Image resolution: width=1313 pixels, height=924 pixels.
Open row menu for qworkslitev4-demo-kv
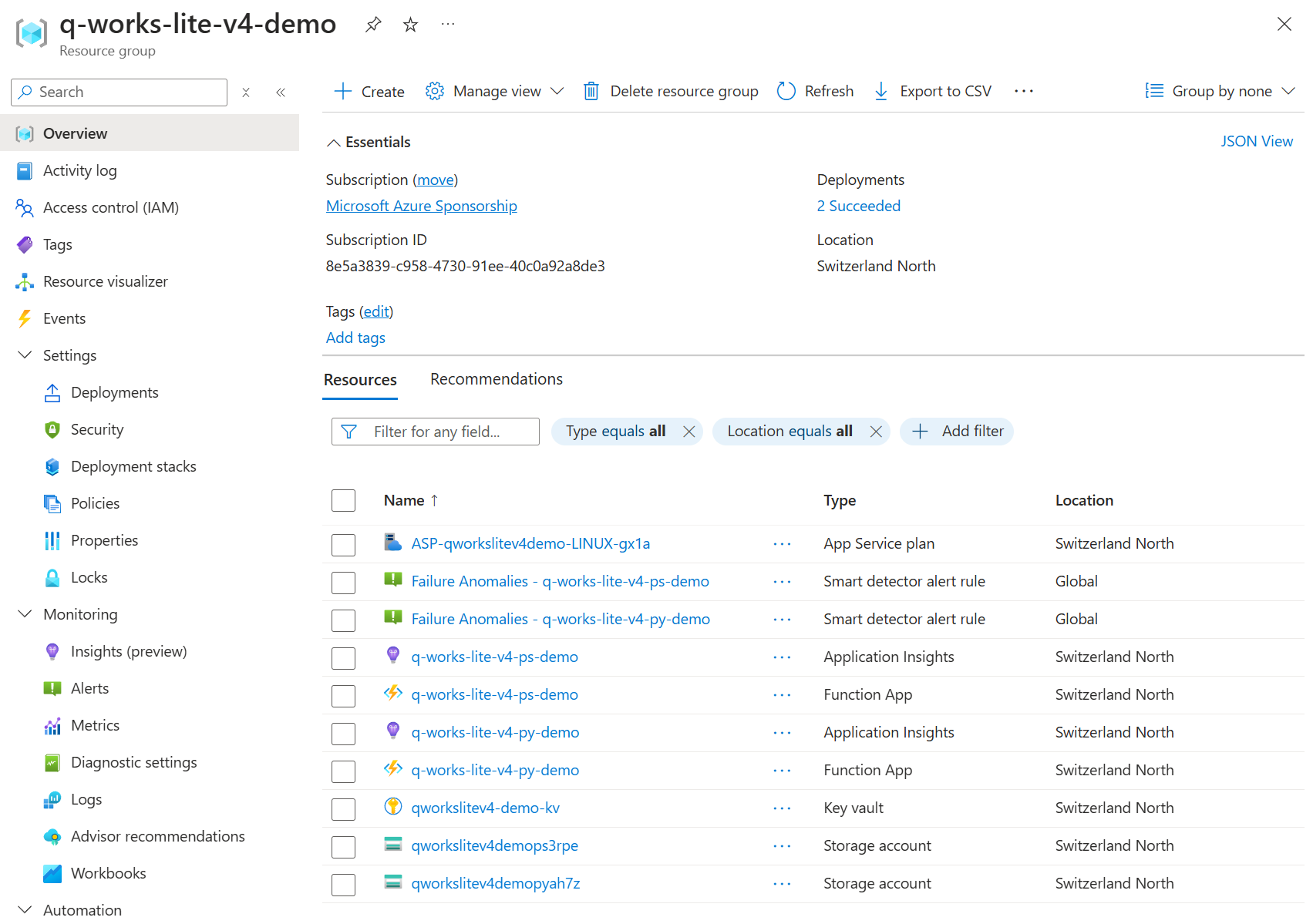pyautogui.click(x=782, y=808)
